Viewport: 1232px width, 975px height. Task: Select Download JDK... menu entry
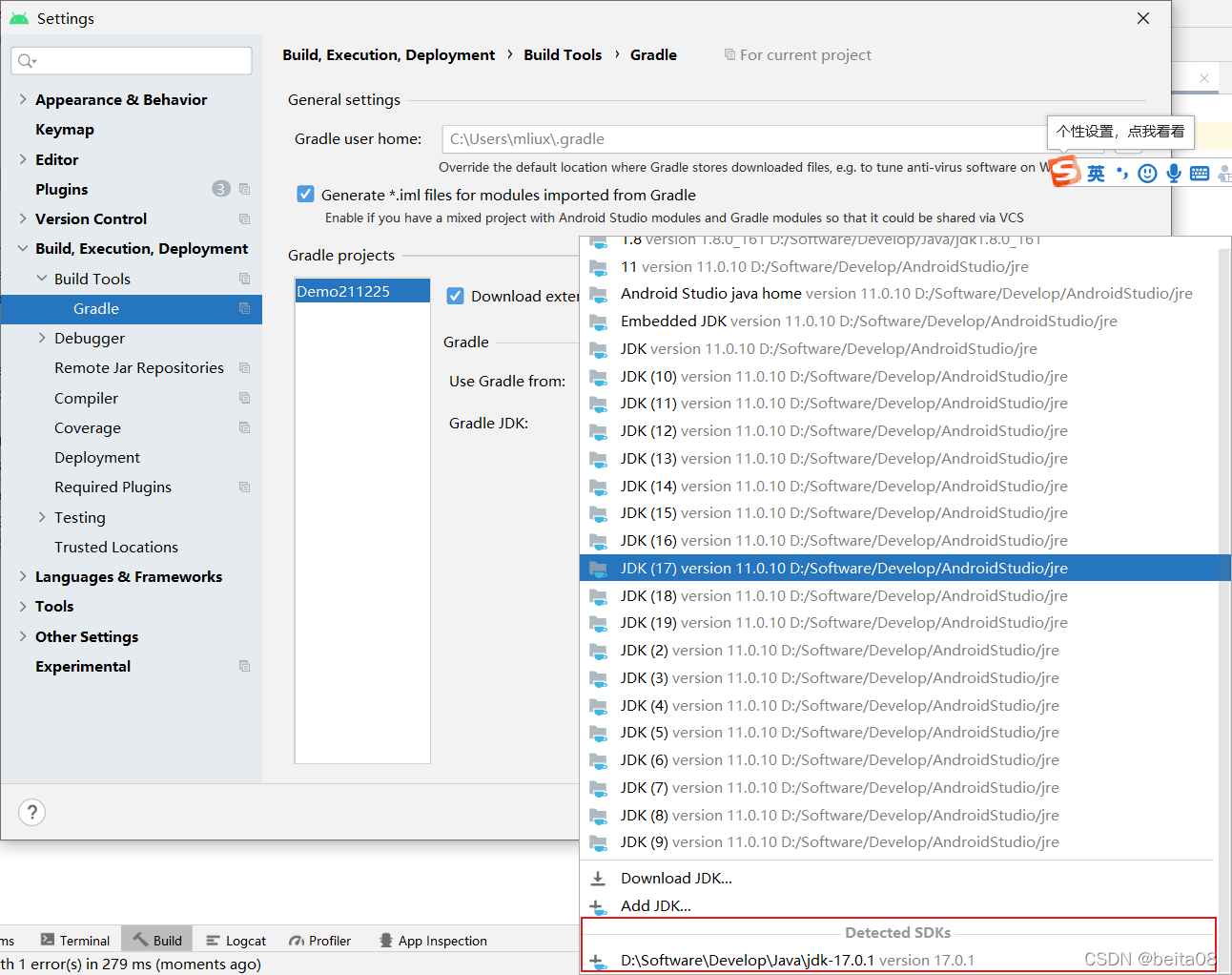pyautogui.click(x=898, y=879)
